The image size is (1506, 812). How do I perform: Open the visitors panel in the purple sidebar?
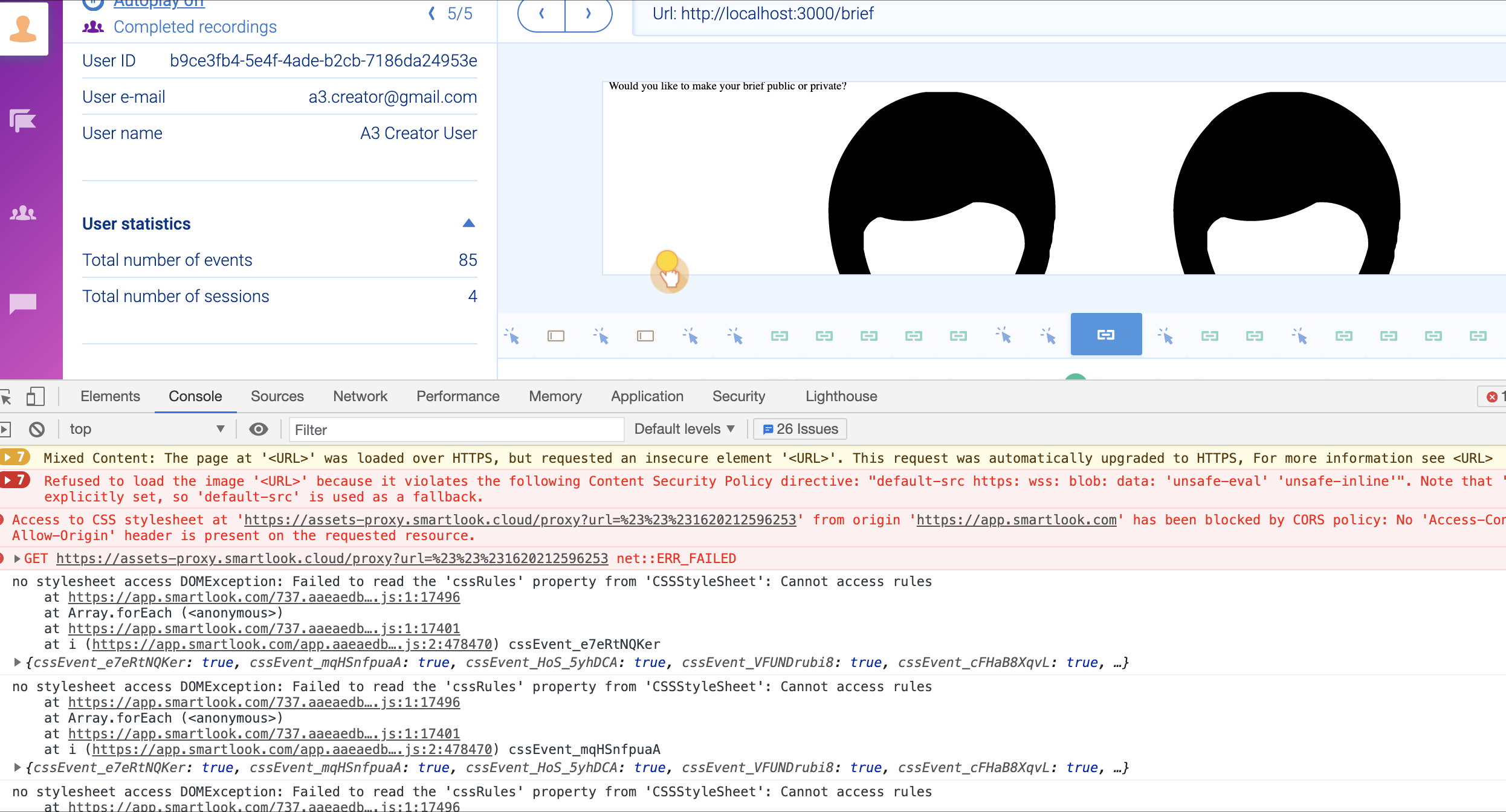click(23, 212)
